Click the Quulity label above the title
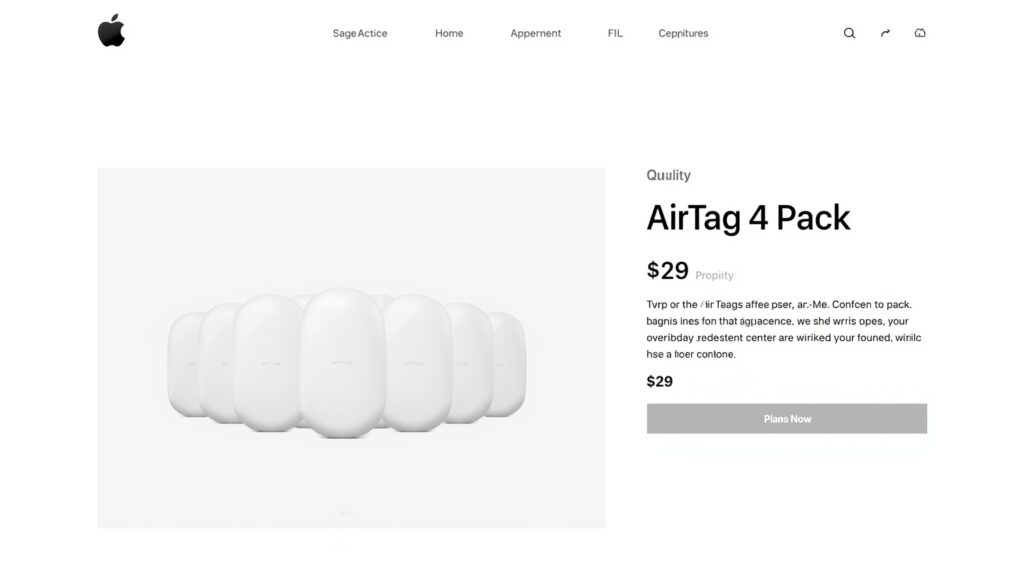The width and height of the screenshot is (1024, 573). [x=668, y=175]
